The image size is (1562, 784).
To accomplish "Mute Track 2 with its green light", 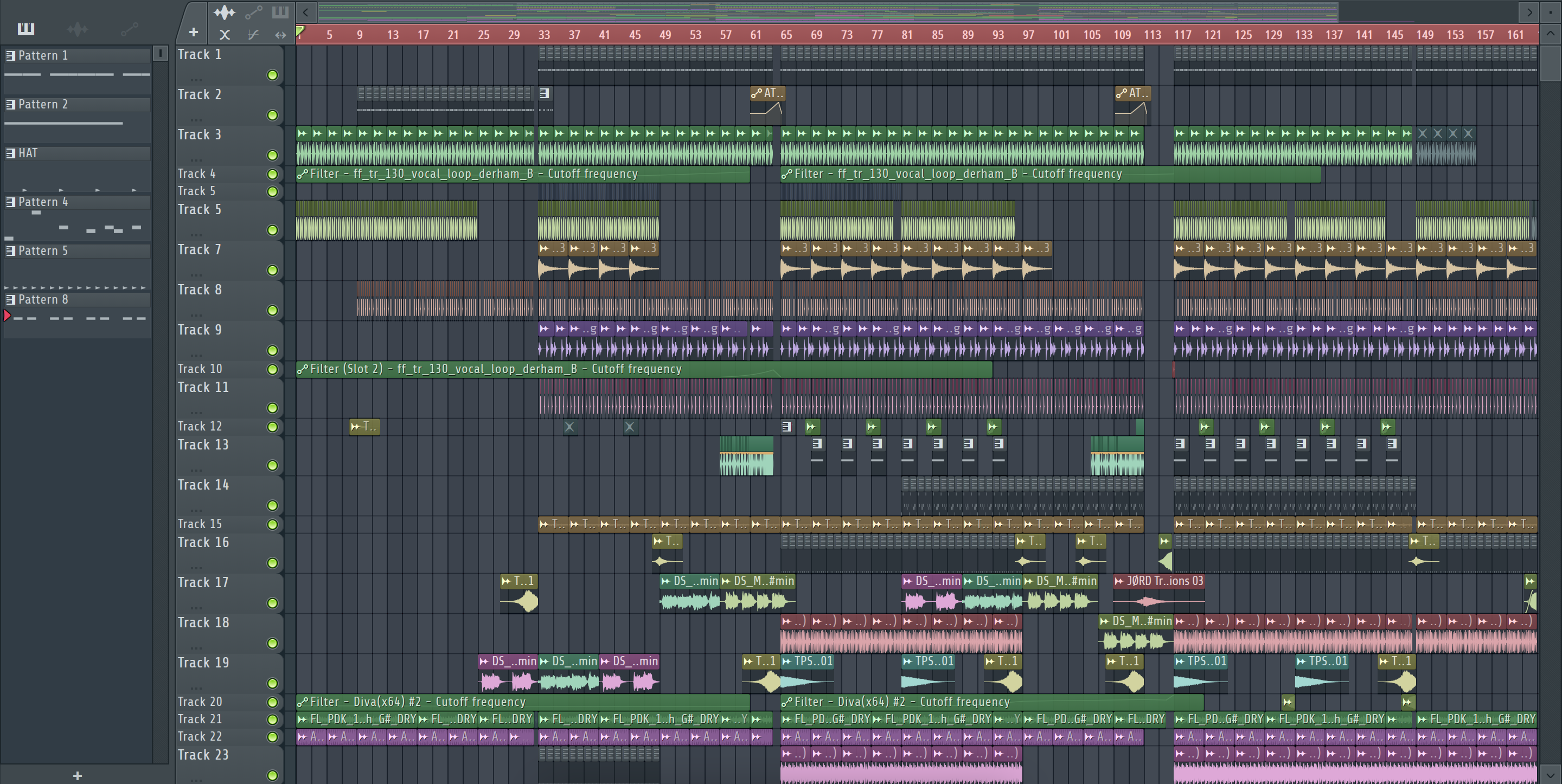I will pyautogui.click(x=272, y=115).
